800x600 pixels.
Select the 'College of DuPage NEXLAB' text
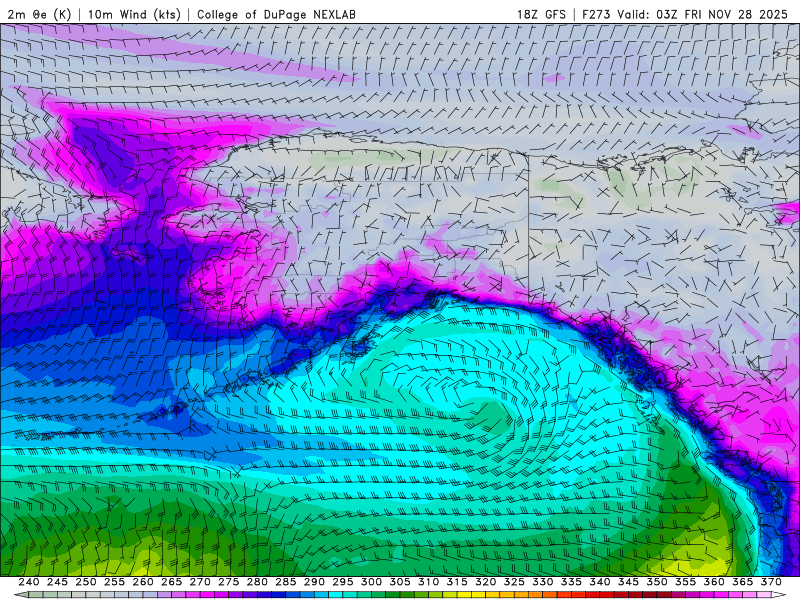tap(276, 14)
